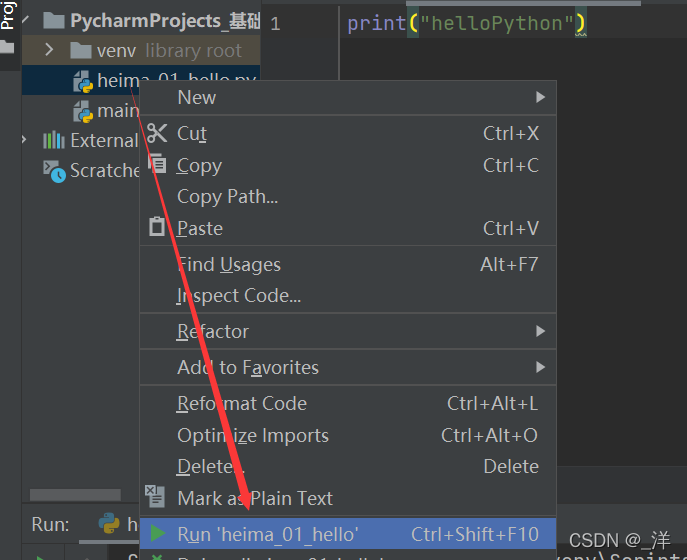Select Optimize Imports menu item
Viewport: 687px width, 560px height.
253,436
